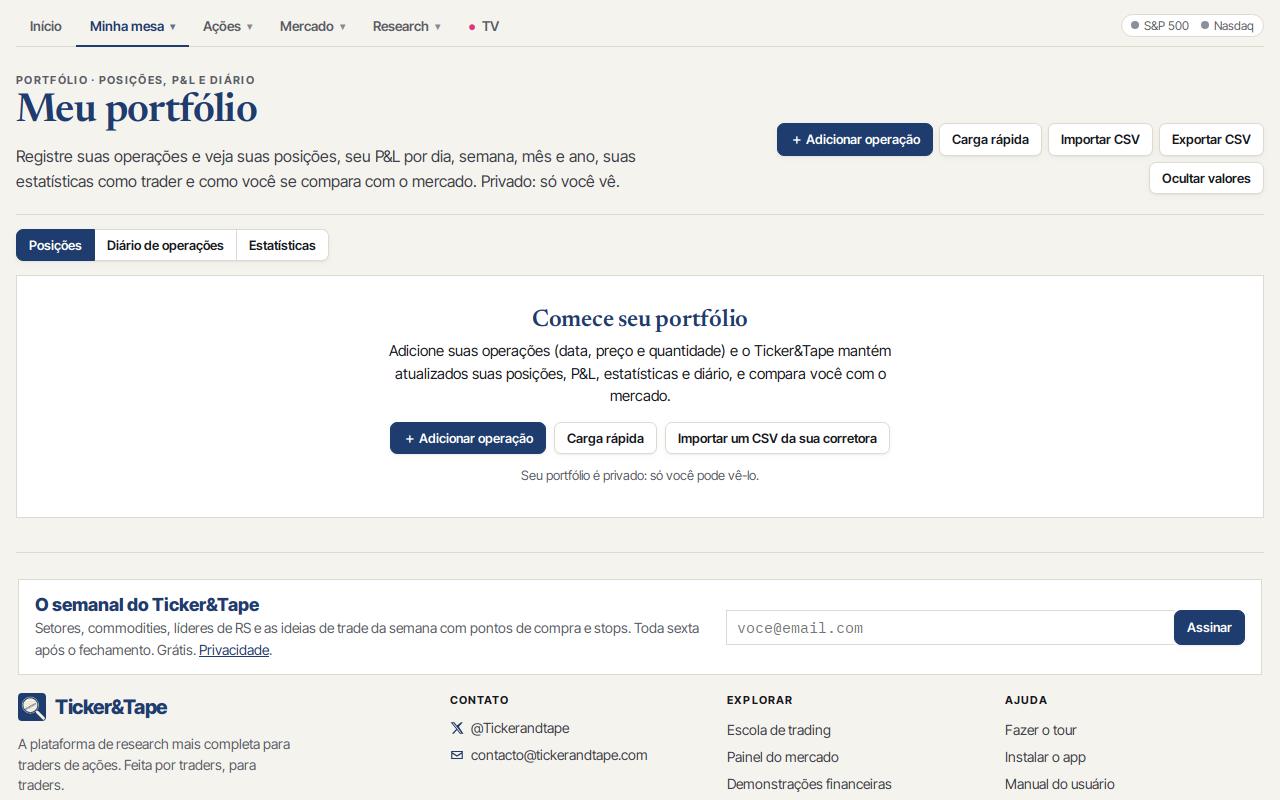
Task: Select the Posições tab
Action: click(55, 245)
